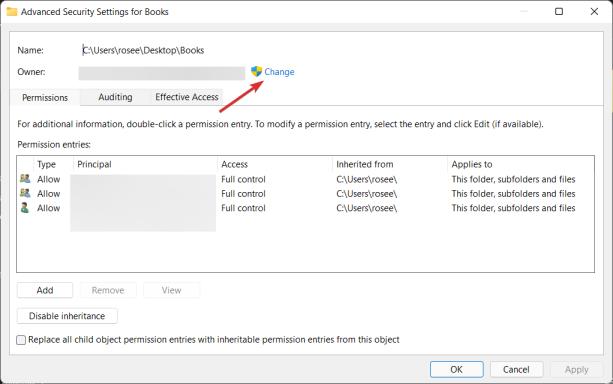This screenshot has height=384, width=613.
Task: Click the Change owner link
Action: (279, 72)
